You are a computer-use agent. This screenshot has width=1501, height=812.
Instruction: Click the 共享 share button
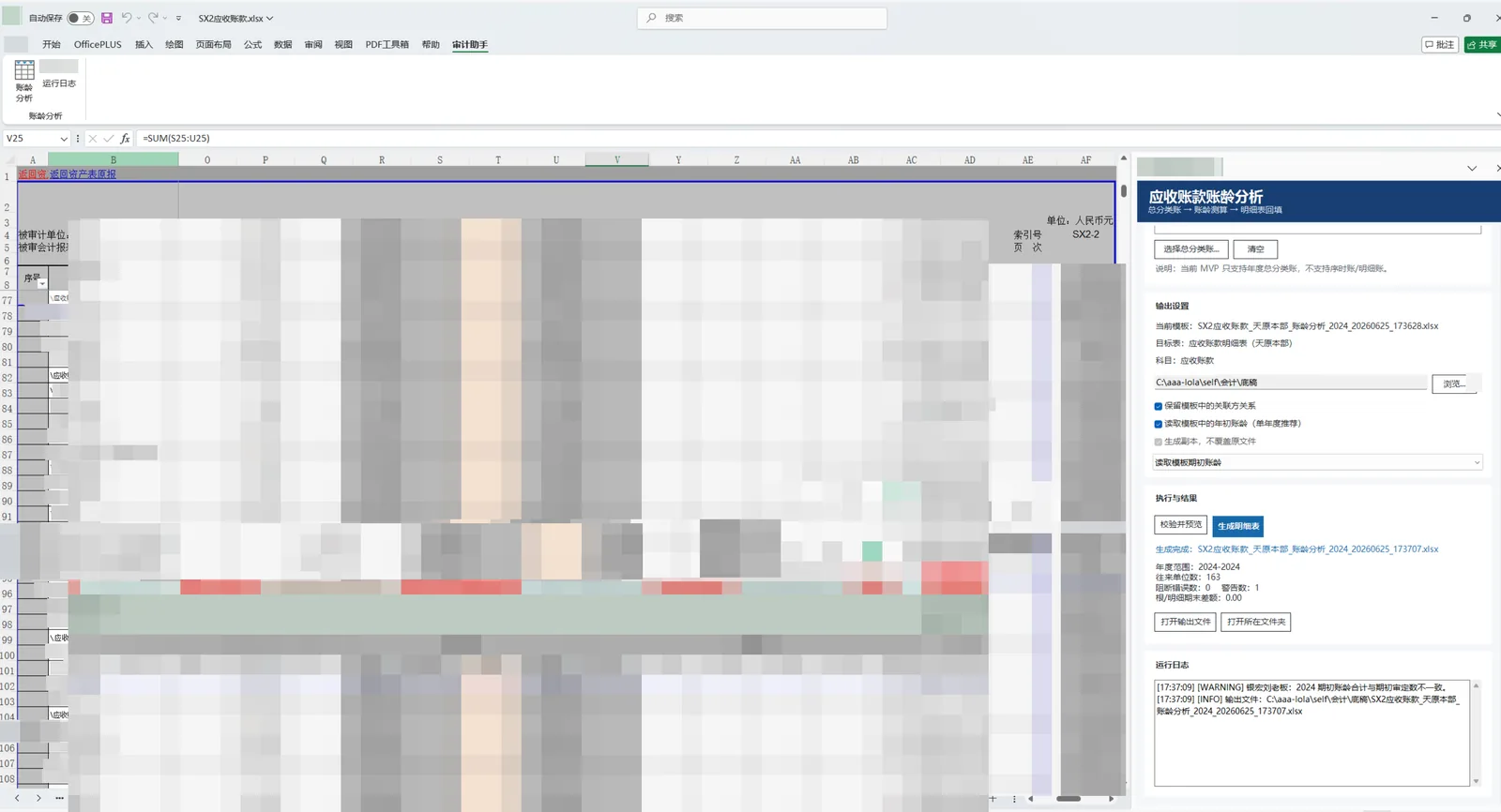[x=1482, y=44]
